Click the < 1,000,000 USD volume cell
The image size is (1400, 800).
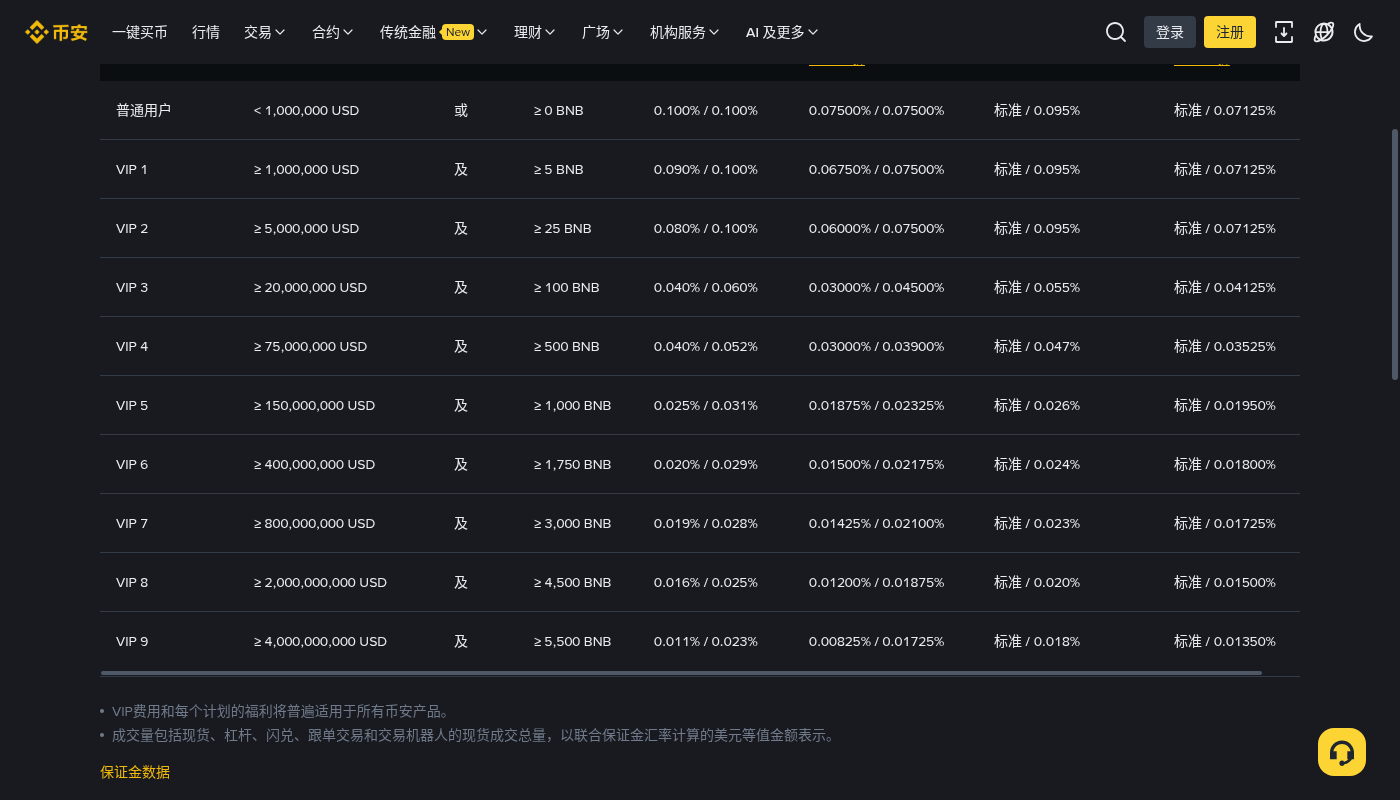coord(307,110)
